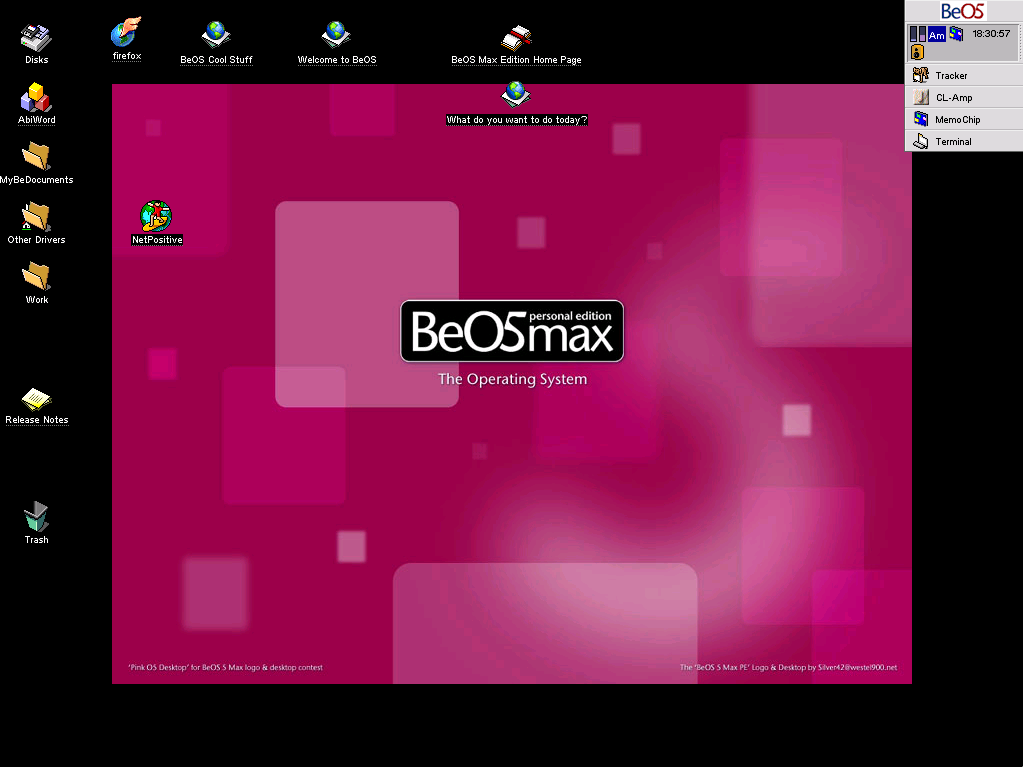Screen dimensions: 1024x768
Task: Switch to CL-Amp in the Deskbar
Action: pyautogui.click(x=964, y=97)
